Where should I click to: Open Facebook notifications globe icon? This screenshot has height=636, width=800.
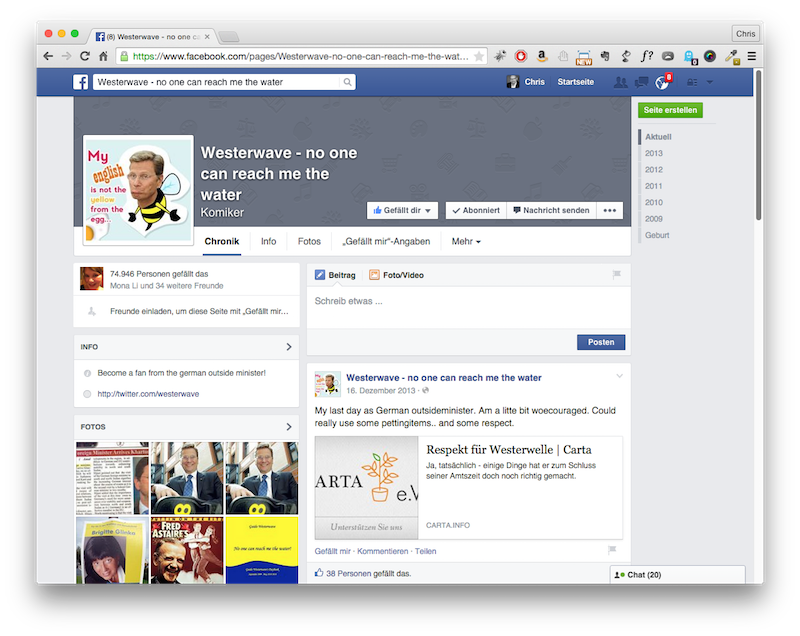(661, 82)
